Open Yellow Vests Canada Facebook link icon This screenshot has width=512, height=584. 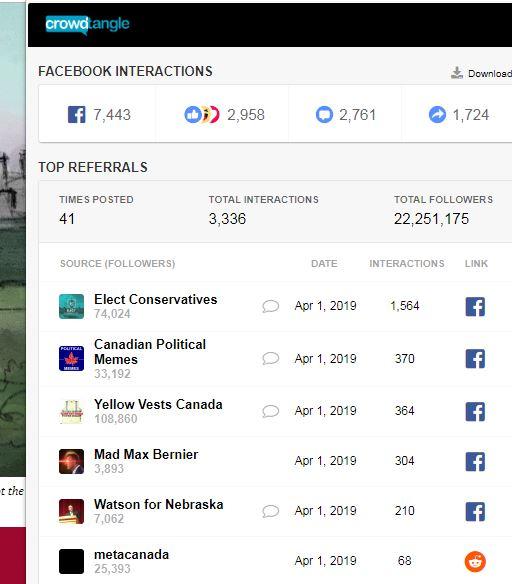[x=475, y=411]
